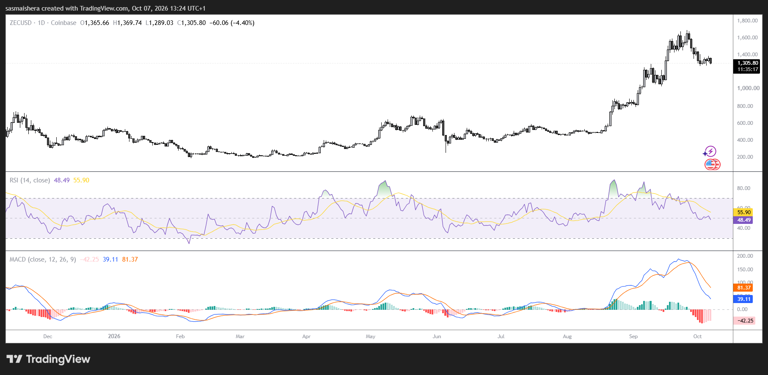Click the Jul label on time axis

501,337
